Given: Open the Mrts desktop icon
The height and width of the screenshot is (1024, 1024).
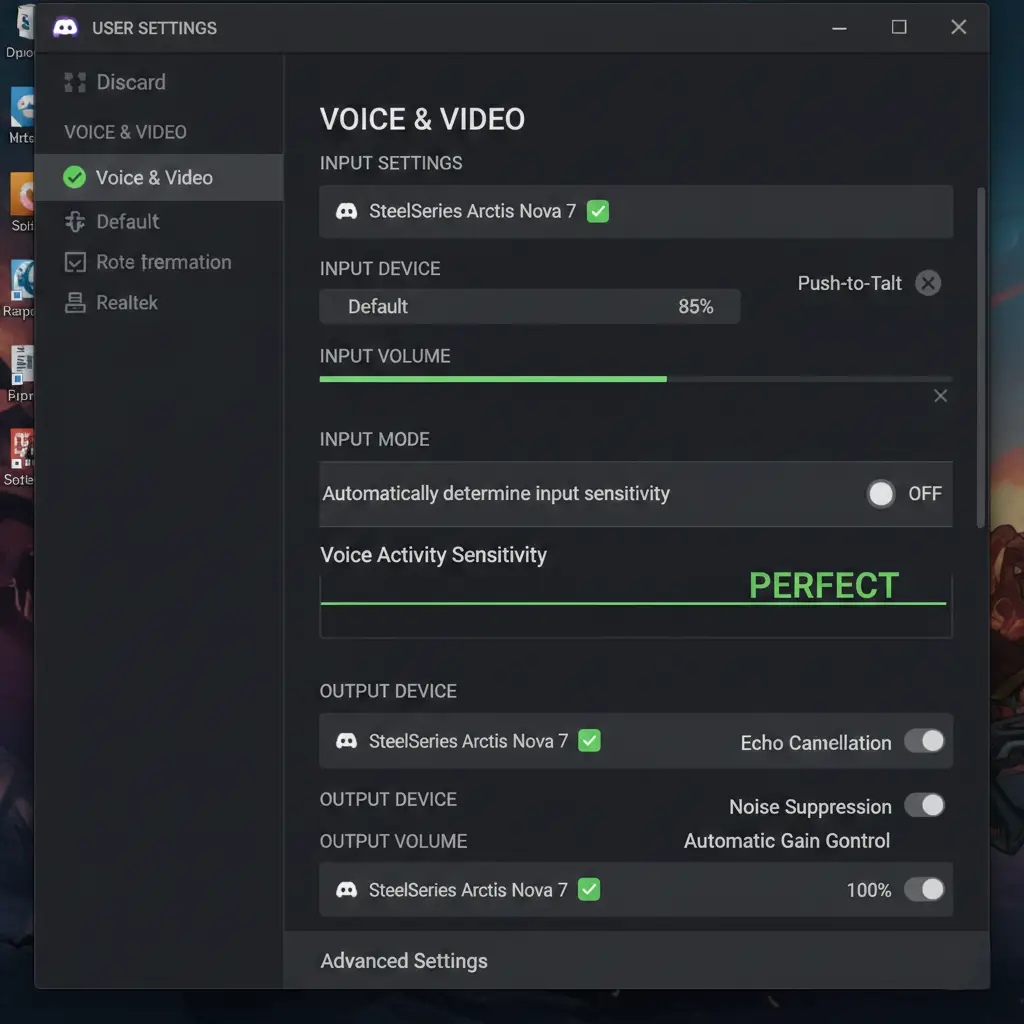Looking at the screenshot, I should point(21,115).
